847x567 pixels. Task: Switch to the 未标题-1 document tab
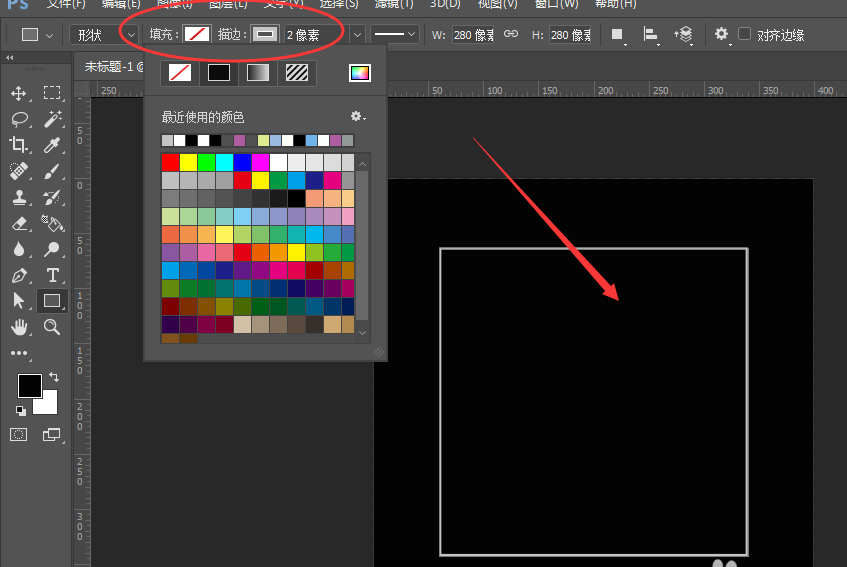(105, 66)
